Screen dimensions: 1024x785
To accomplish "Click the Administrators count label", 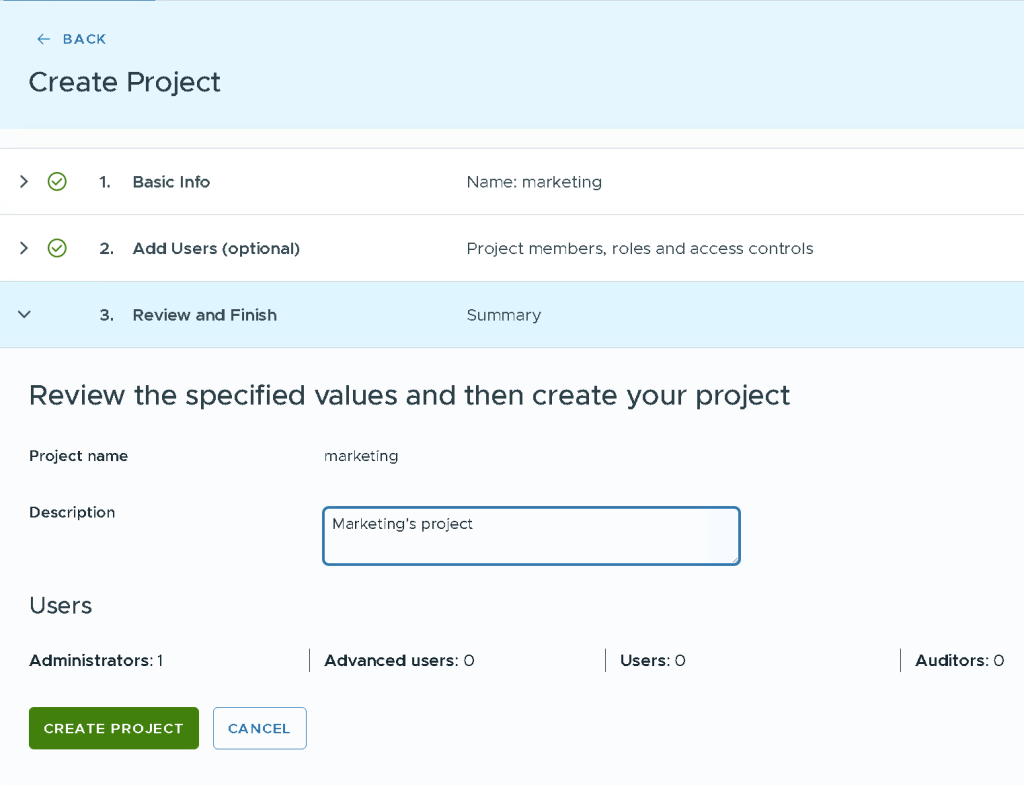I will [x=96, y=661].
